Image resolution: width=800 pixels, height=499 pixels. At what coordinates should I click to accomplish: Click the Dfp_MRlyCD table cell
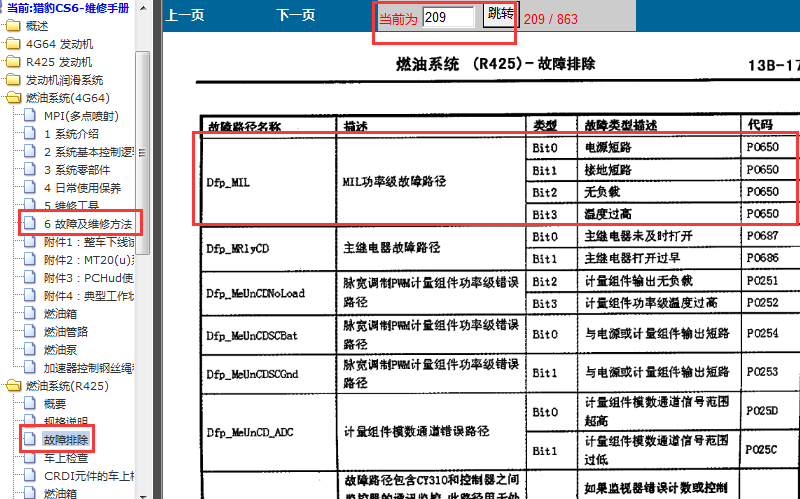tap(269, 248)
